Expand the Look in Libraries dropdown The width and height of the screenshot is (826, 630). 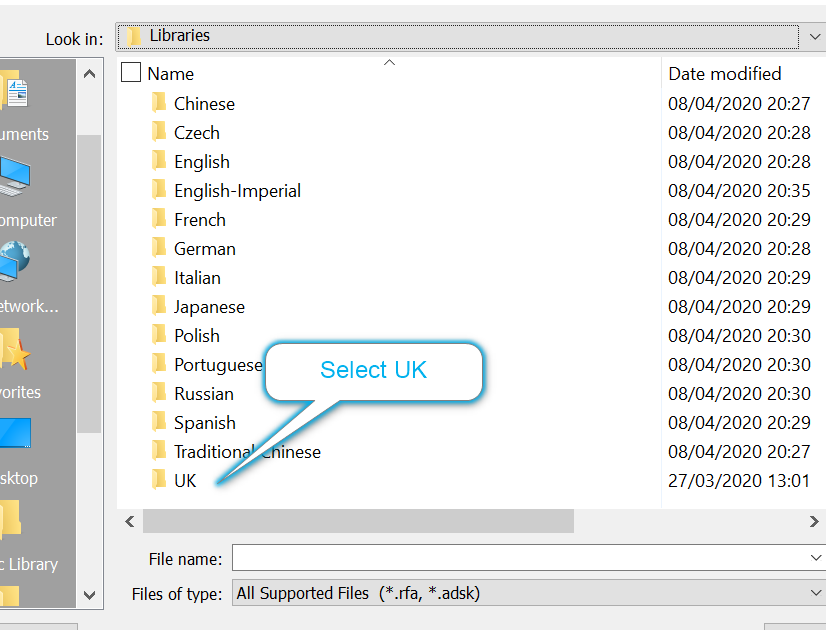814,36
